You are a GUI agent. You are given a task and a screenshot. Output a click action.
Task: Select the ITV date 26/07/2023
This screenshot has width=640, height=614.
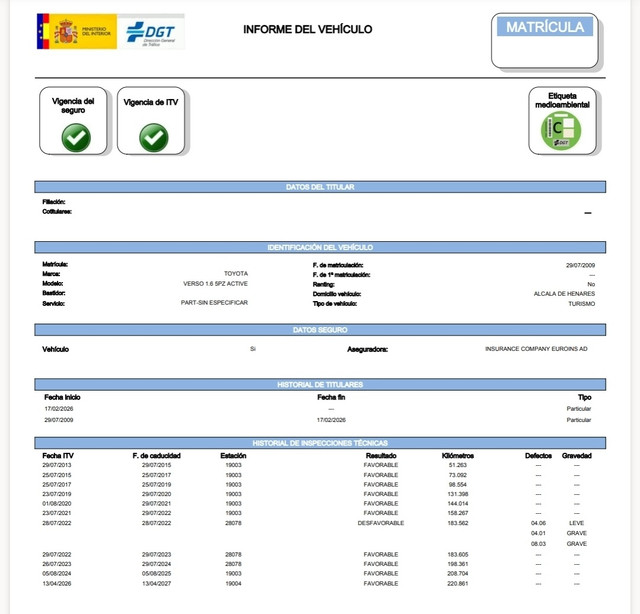click(x=57, y=564)
